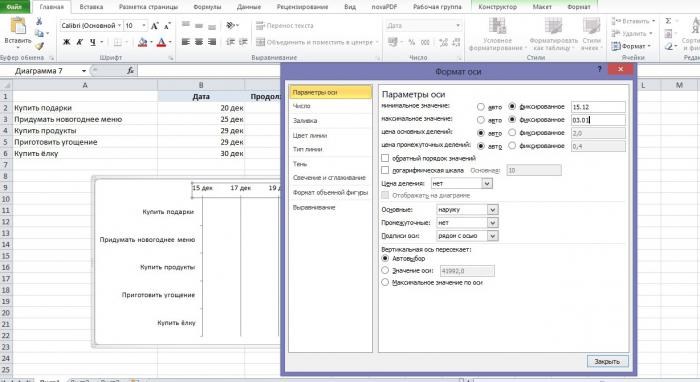The image size is (700, 382).
Task: Click the increase decimal icon
Action: pos(443,42)
